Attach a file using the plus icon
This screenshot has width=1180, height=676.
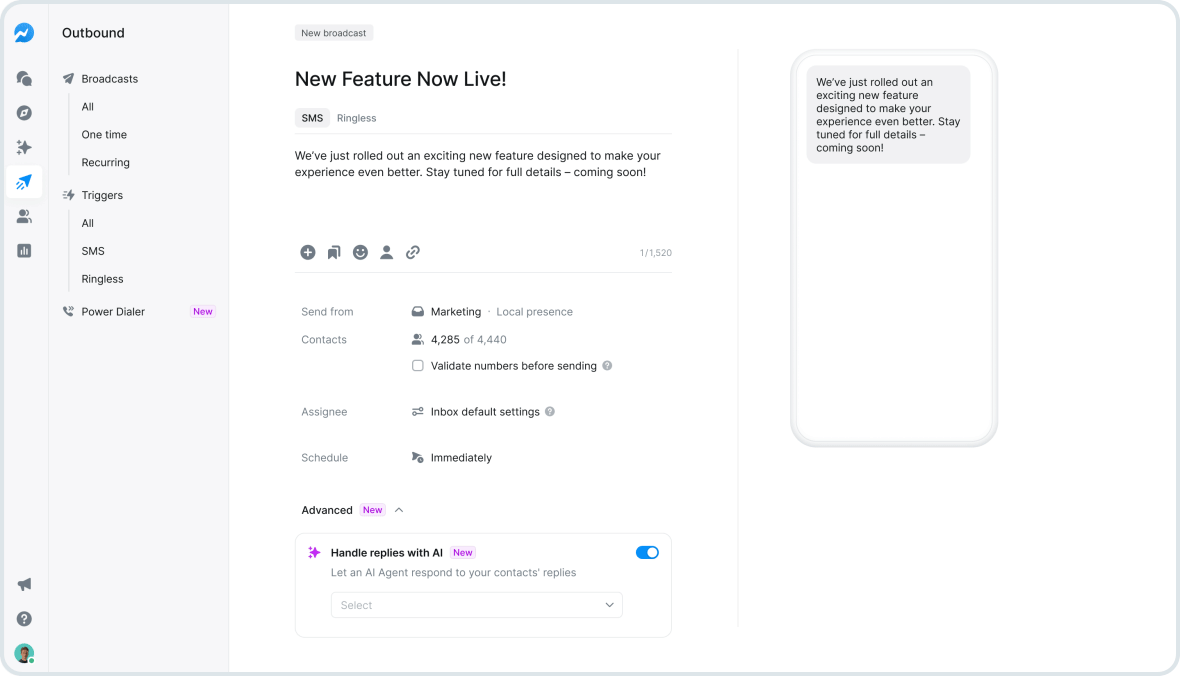pos(308,252)
